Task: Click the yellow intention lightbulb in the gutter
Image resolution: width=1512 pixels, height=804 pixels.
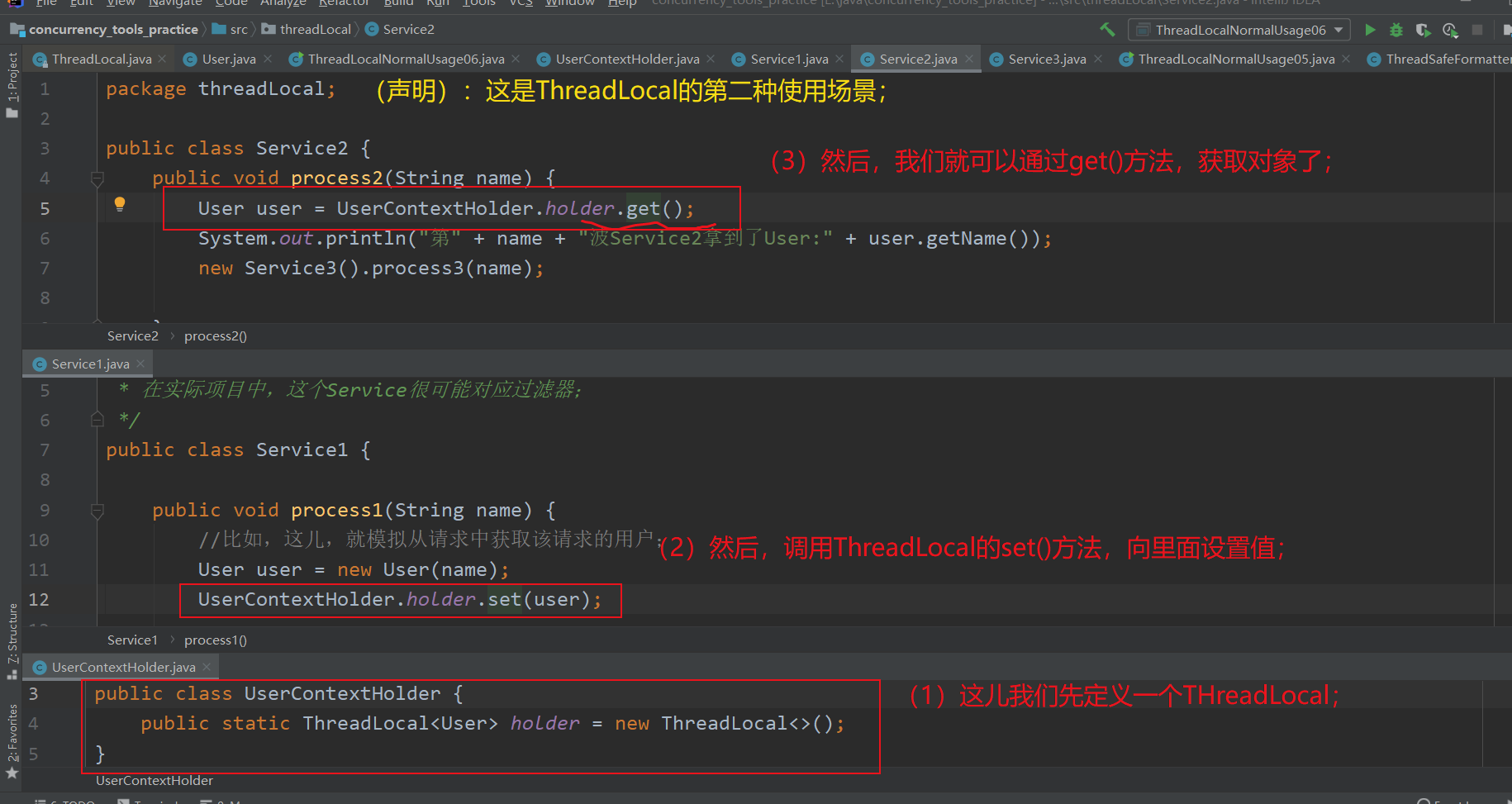Action: click(120, 203)
